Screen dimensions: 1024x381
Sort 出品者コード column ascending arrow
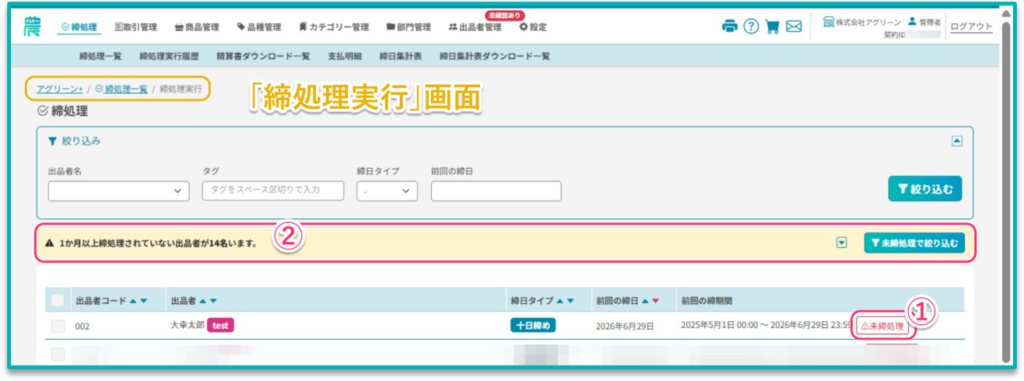point(133,301)
